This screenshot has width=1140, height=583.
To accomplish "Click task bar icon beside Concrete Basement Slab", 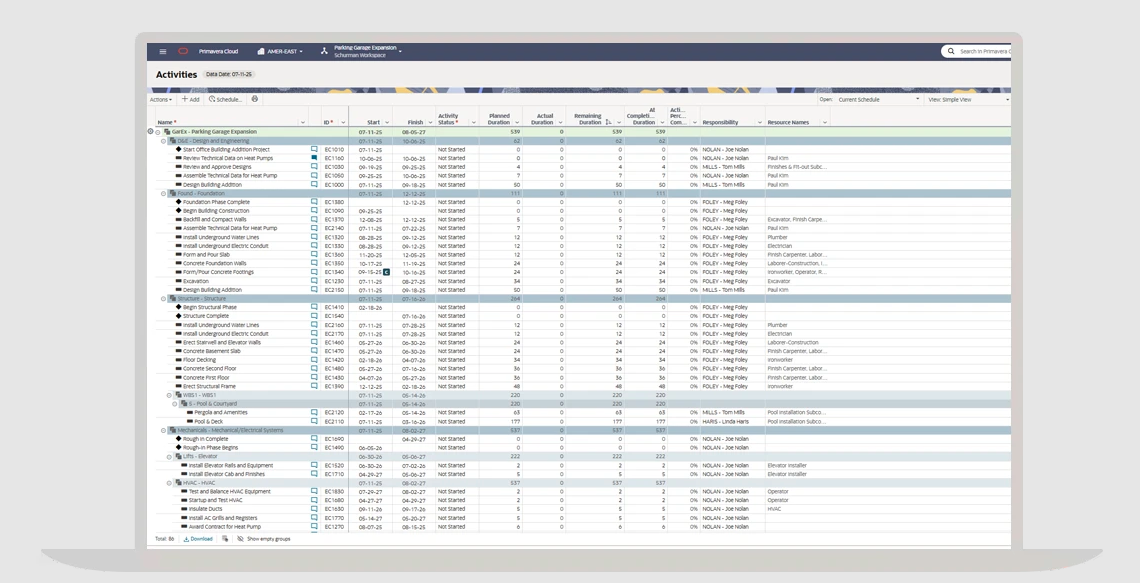I will [179, 351].
